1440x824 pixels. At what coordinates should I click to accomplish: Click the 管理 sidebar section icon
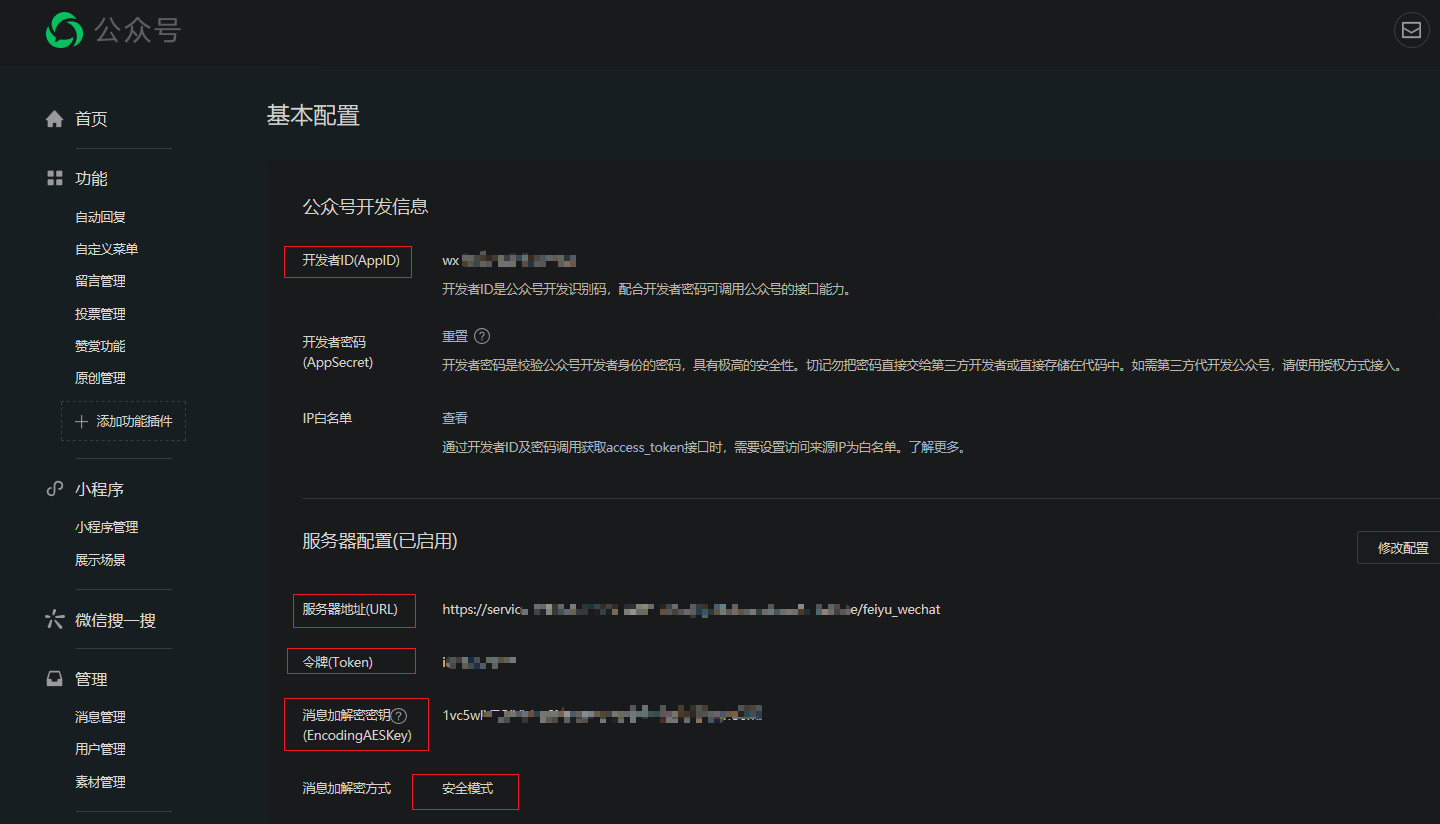54,678
